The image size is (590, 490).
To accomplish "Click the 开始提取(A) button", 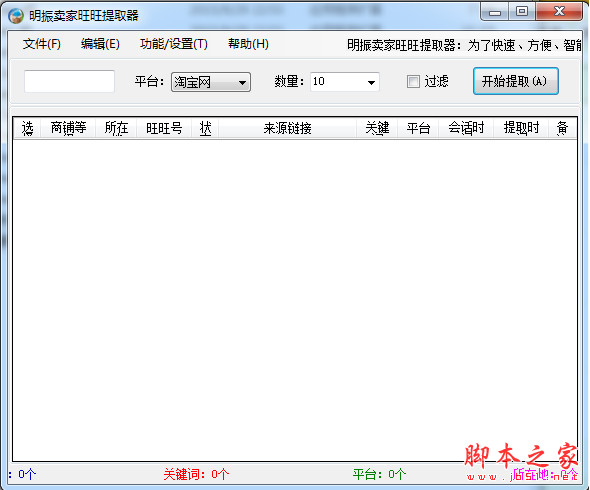I will tap(515, 81).
